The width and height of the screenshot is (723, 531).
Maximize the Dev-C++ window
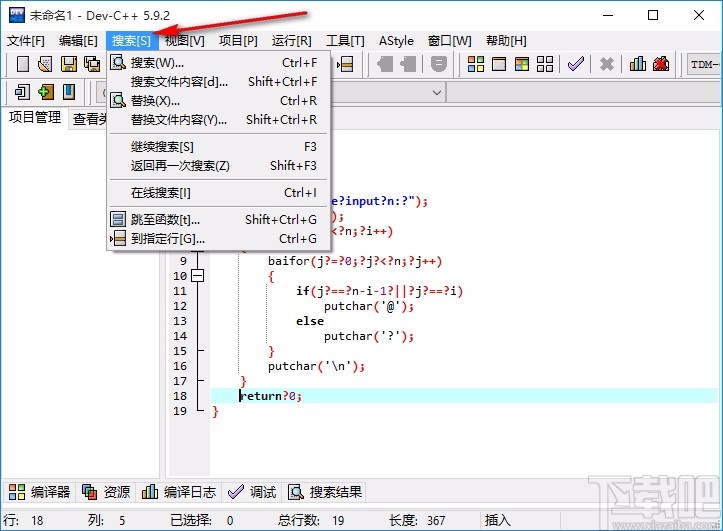[653, 15]
